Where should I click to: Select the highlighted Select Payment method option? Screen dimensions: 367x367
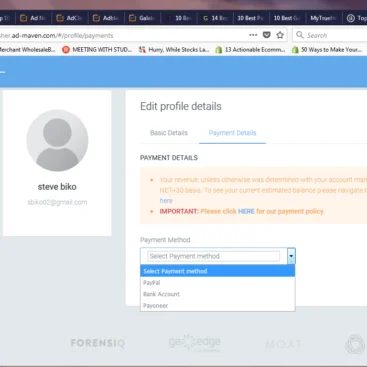tap(218, 271)
